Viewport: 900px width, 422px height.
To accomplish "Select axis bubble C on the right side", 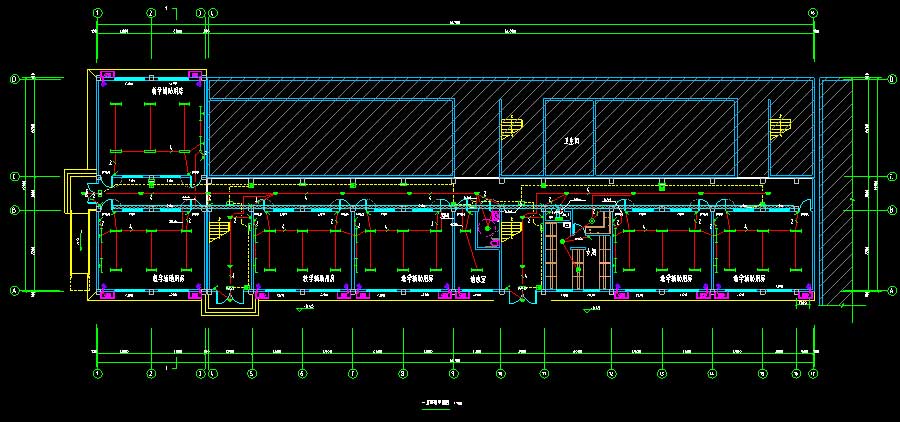I will (x=891, y=176).
